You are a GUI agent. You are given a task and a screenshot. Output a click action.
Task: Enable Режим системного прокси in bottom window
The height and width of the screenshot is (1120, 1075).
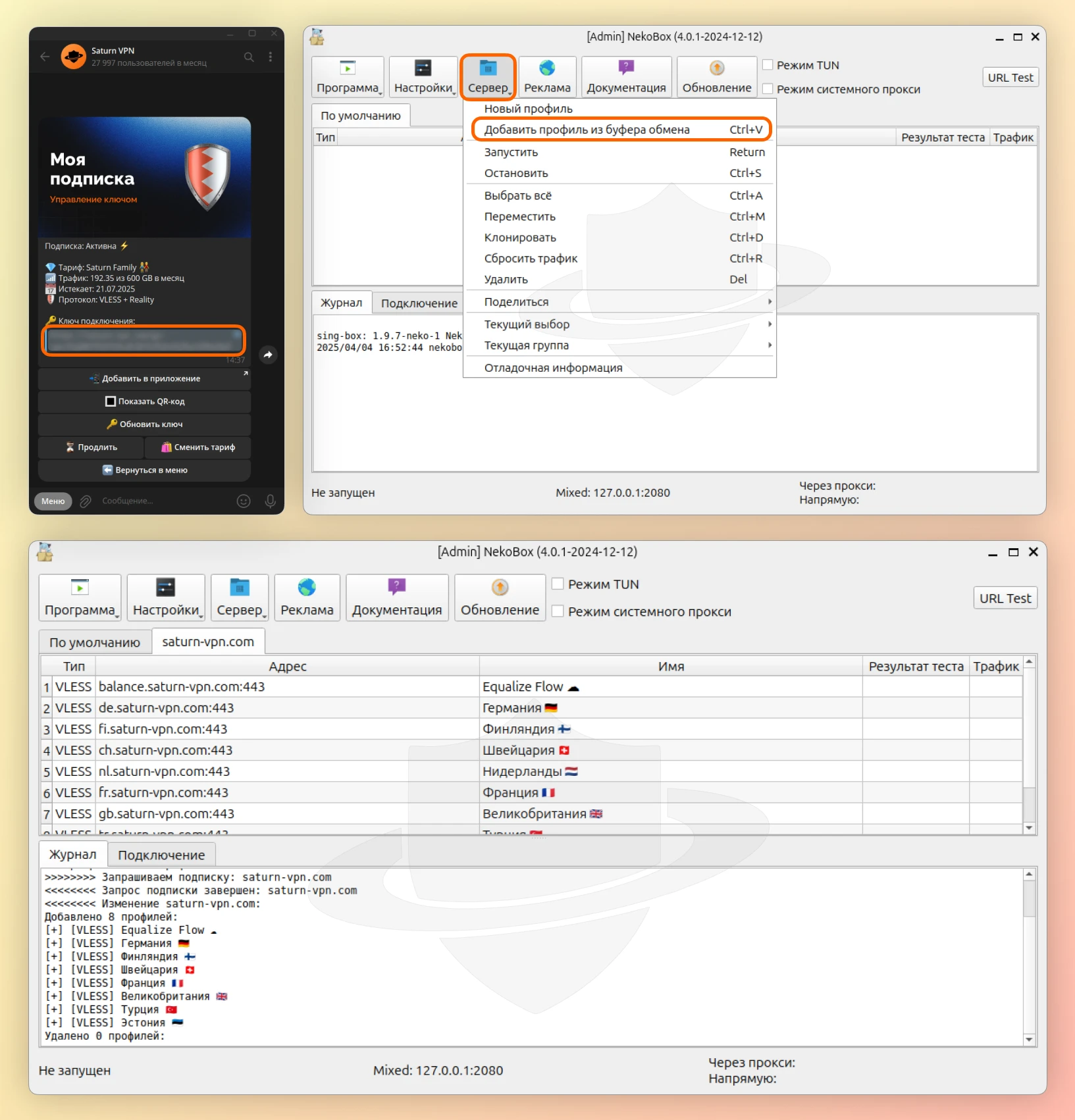(558, 611)
